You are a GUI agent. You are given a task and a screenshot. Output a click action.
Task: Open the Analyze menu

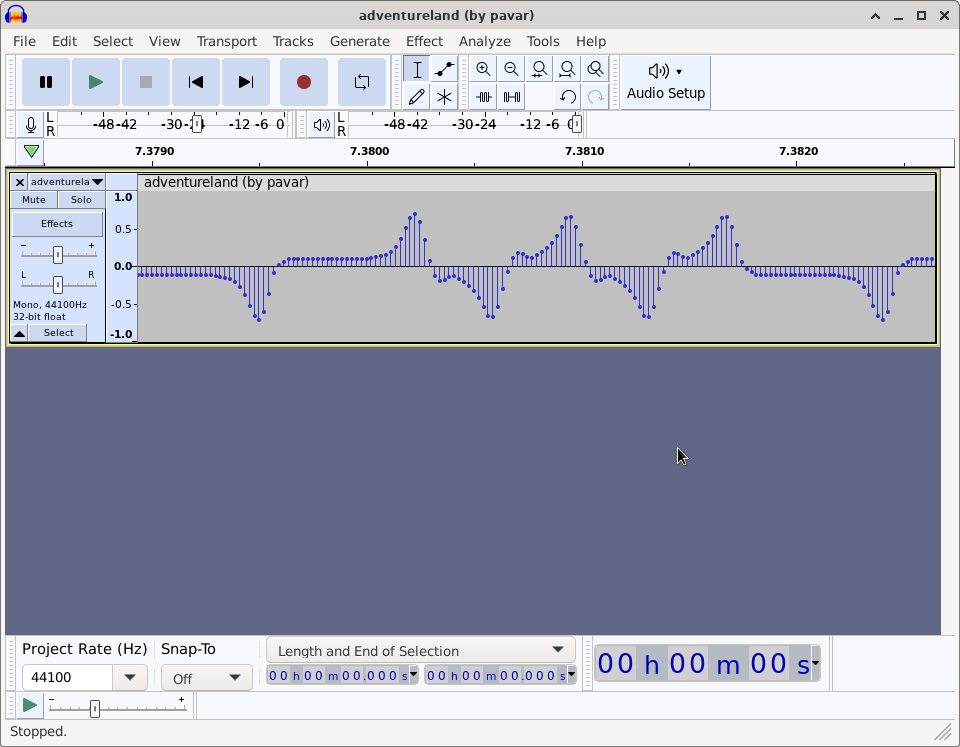(x=484, y=41)
